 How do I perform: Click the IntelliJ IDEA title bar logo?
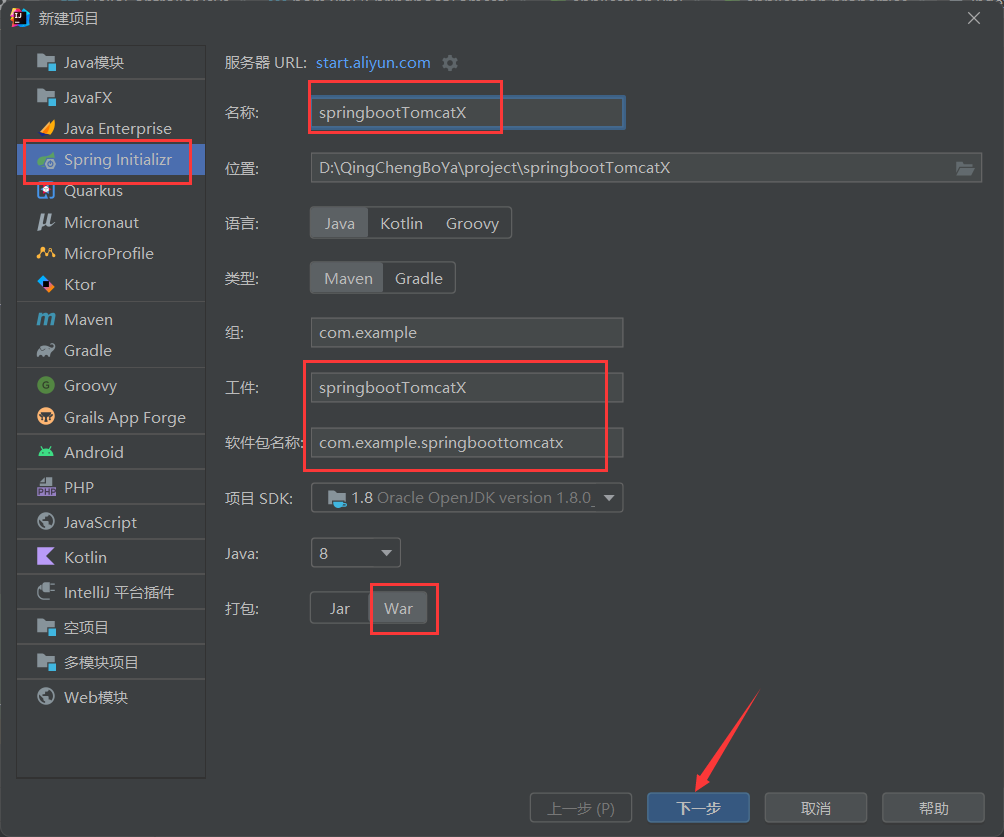click(19, 18)
